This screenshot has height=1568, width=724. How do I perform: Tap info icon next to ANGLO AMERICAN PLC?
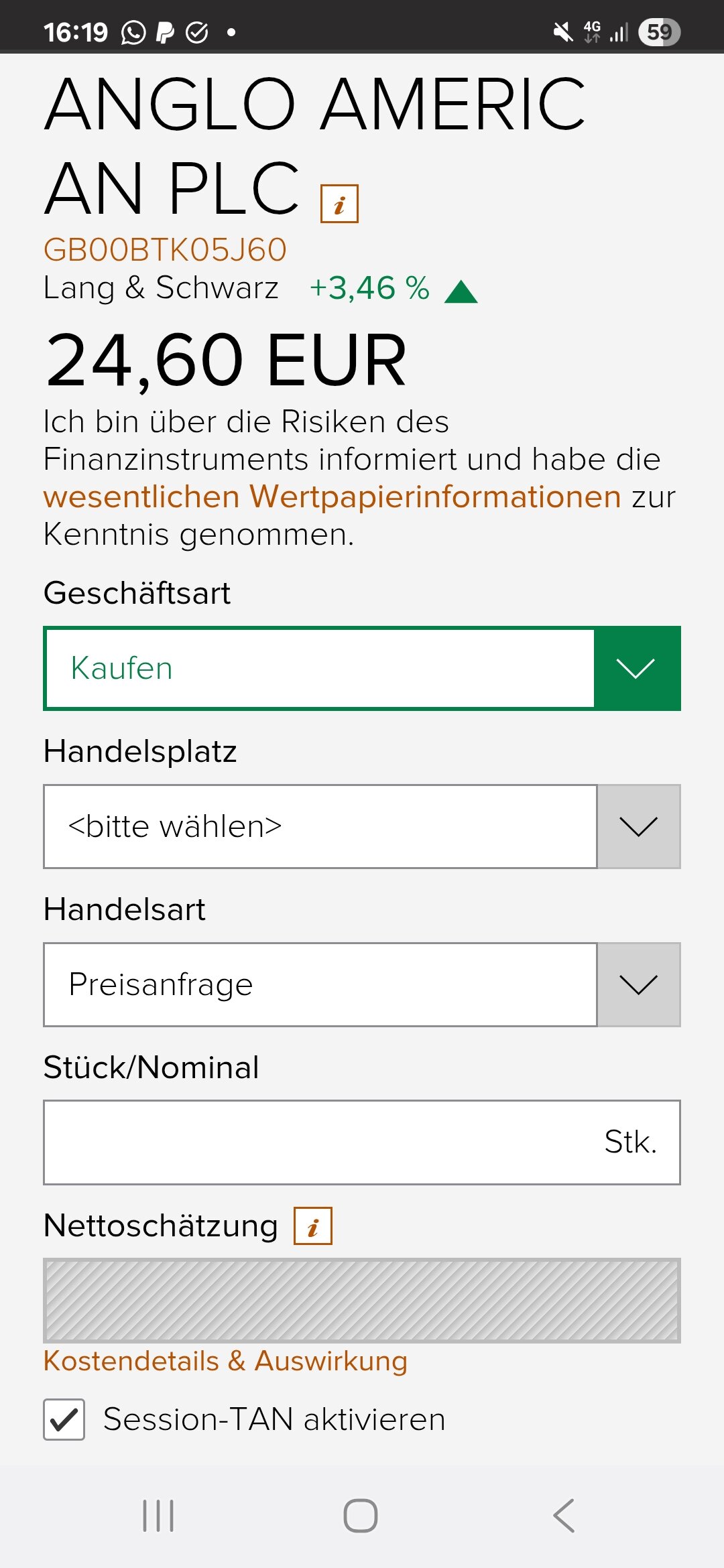(339, 204)
